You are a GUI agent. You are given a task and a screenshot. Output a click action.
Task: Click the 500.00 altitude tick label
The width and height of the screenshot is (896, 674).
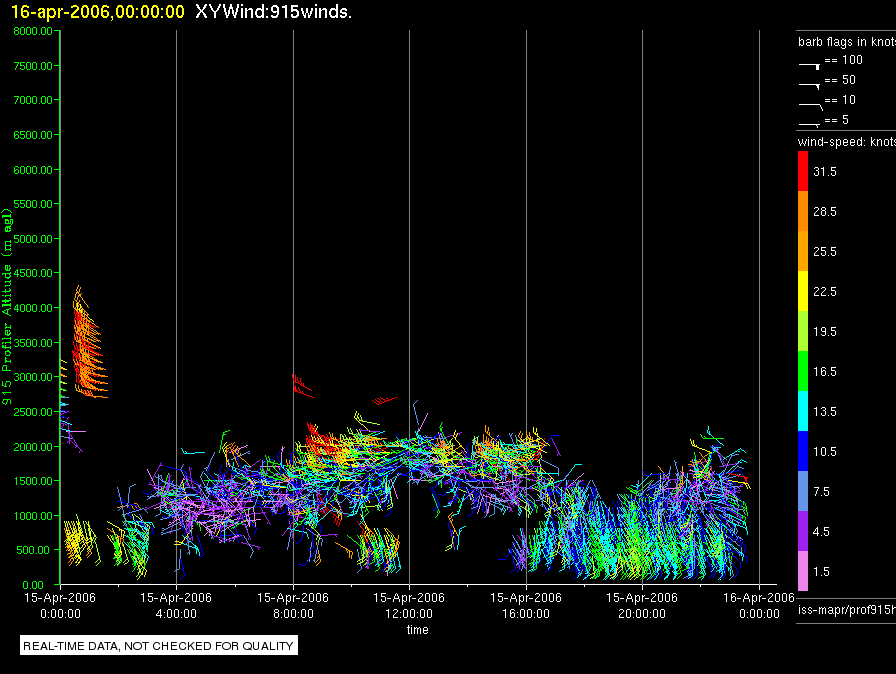pyautogui.click(x=33, y=550)
